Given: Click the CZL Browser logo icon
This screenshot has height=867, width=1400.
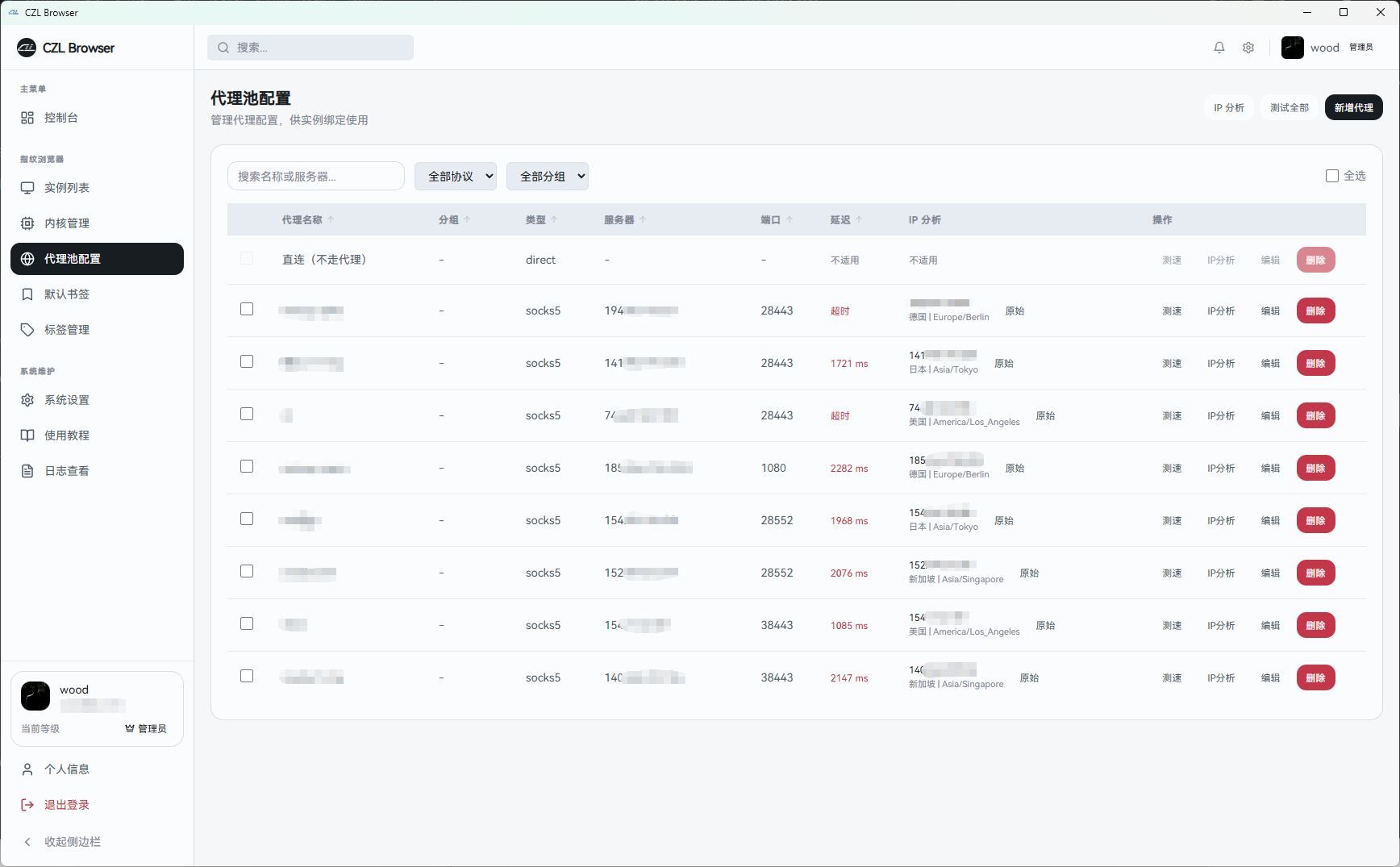Looking at the screenshot, I should [27, 48].
